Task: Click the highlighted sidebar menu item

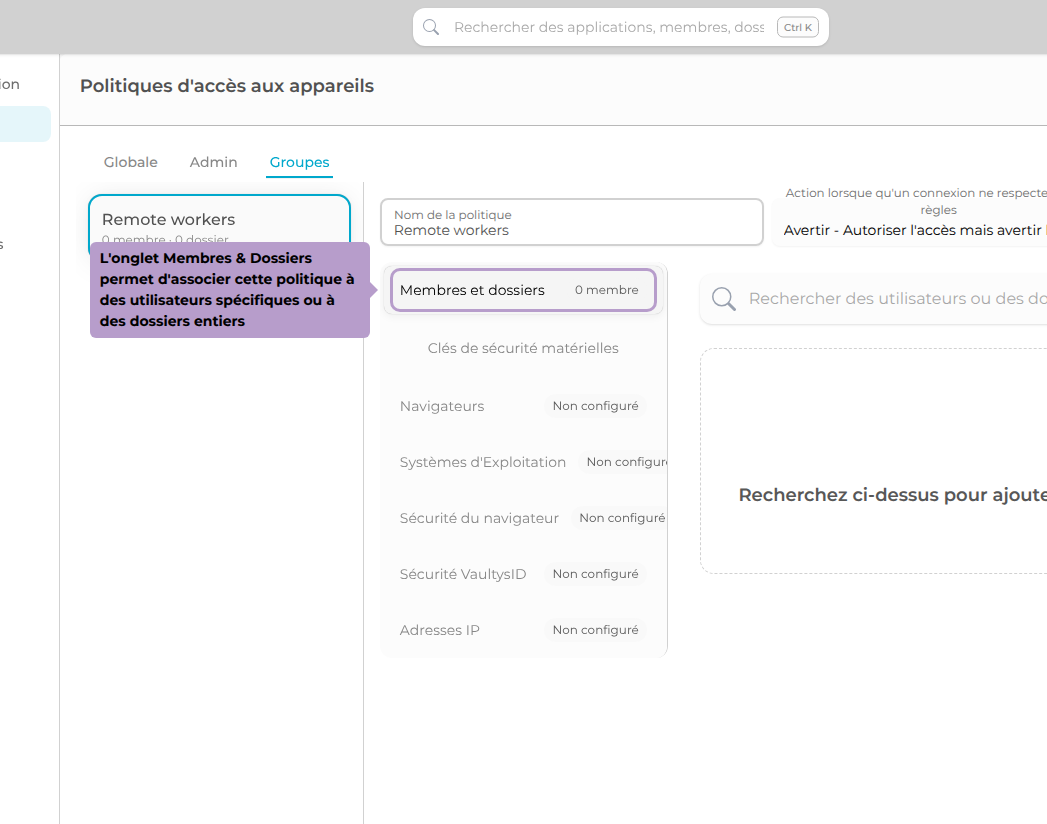Action: (25, 124)
